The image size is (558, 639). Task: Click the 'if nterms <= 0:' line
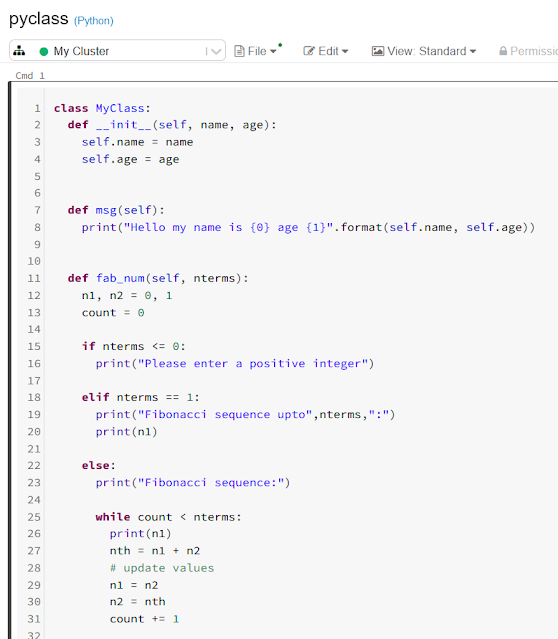tap(134, 346)
